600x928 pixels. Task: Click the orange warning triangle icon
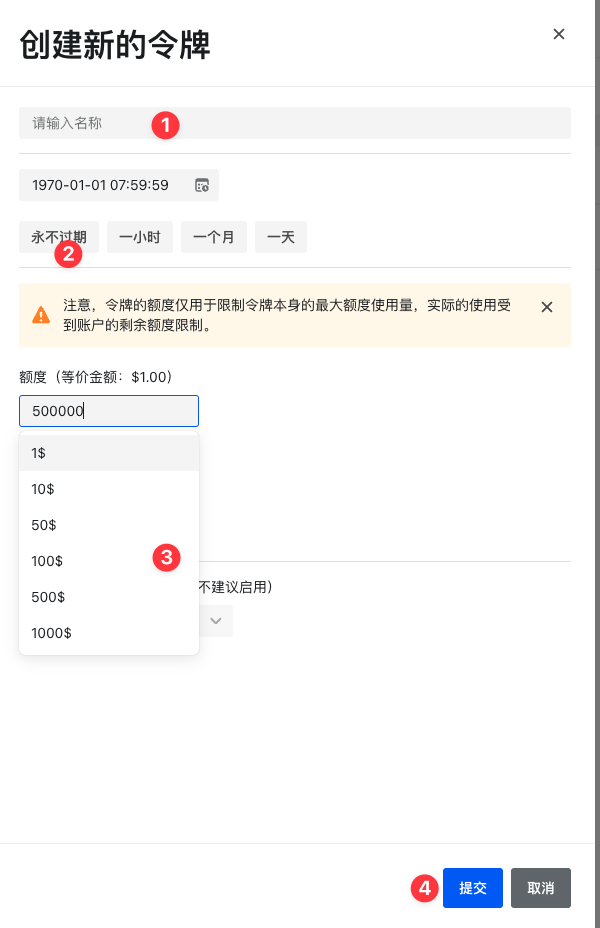(x=41, y=315)
